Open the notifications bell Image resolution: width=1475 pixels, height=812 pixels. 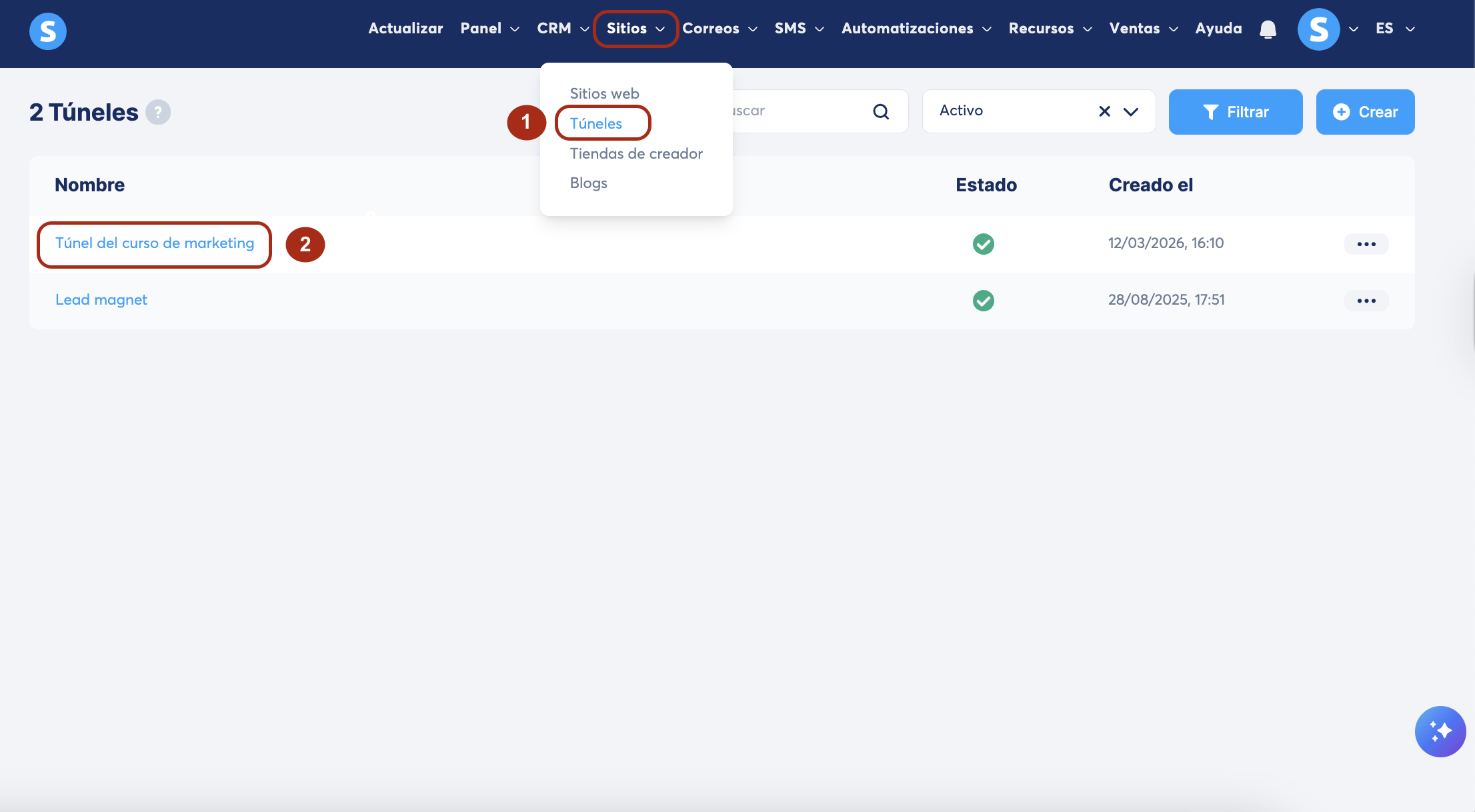1268,29
